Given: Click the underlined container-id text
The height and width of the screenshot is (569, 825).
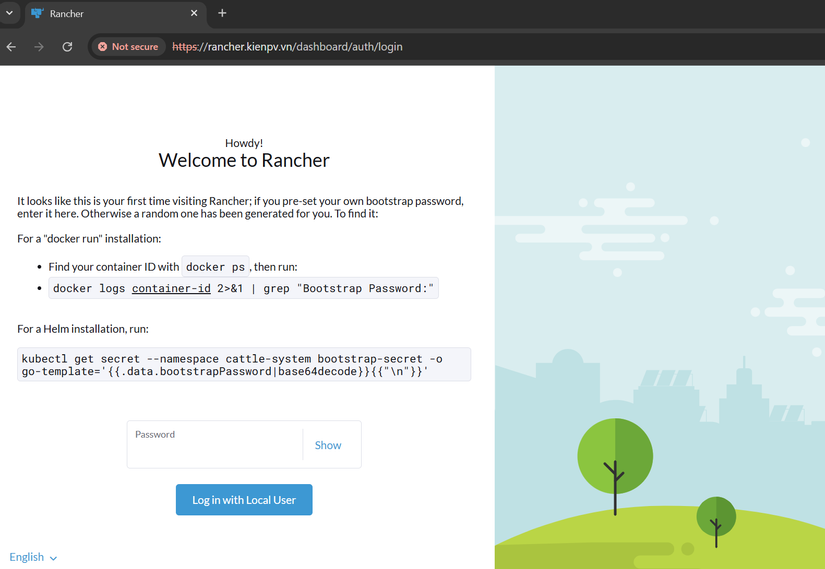Looking at the screenshot, I should click(x=171, y=288).
